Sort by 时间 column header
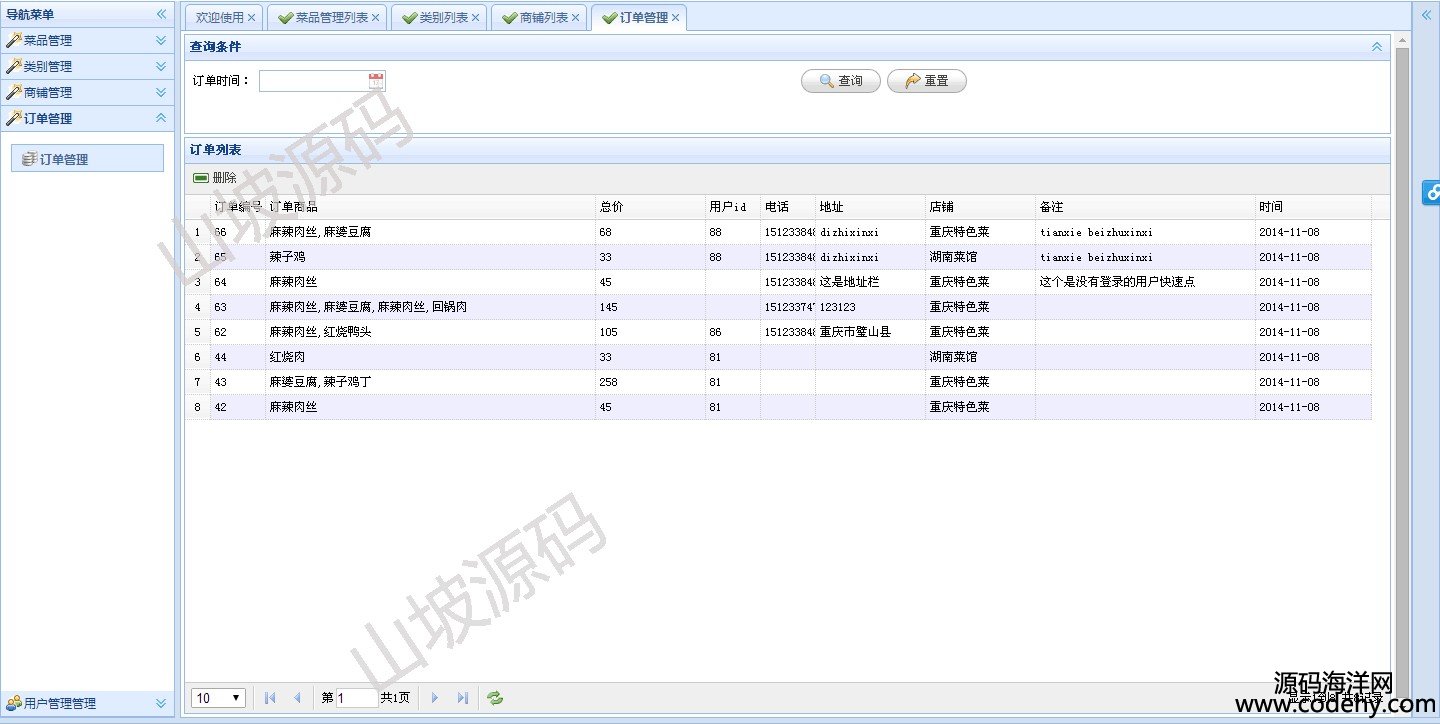 click(1313, 207)
